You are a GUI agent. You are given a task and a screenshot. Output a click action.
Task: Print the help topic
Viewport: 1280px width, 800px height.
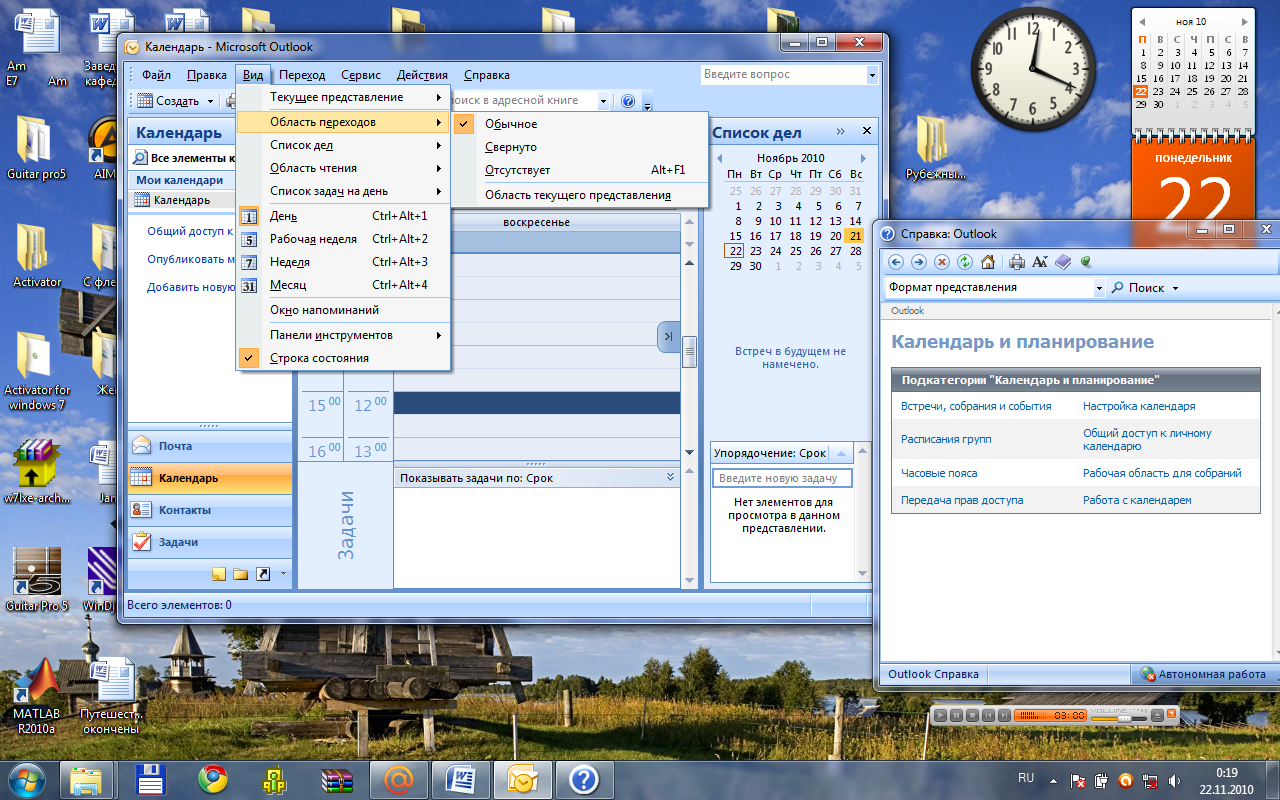point(1017,262)
